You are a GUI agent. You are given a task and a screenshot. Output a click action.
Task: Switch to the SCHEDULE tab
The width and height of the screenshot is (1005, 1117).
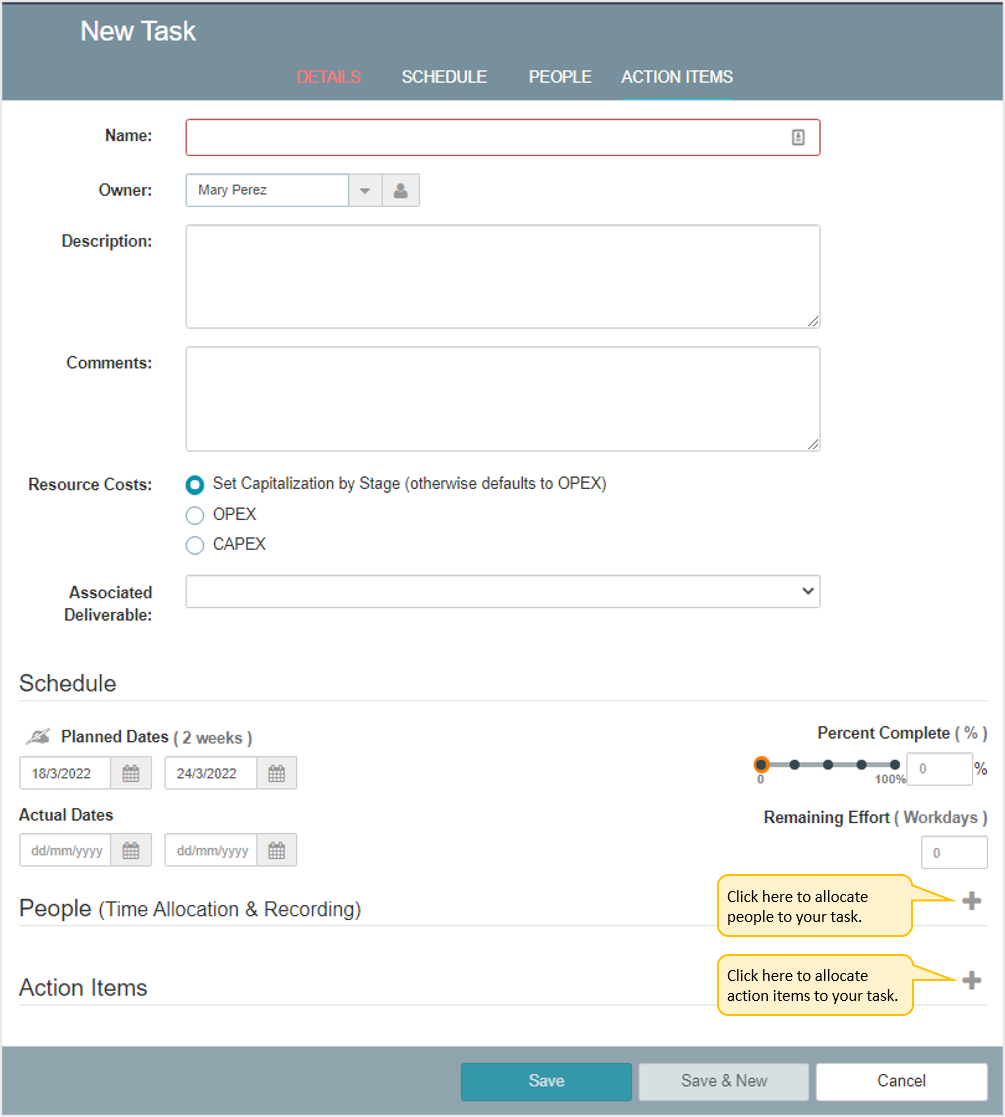pos(444,77)
